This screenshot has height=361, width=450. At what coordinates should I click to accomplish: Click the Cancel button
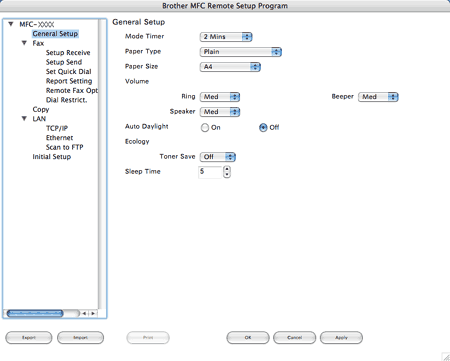tap(294, 338)
